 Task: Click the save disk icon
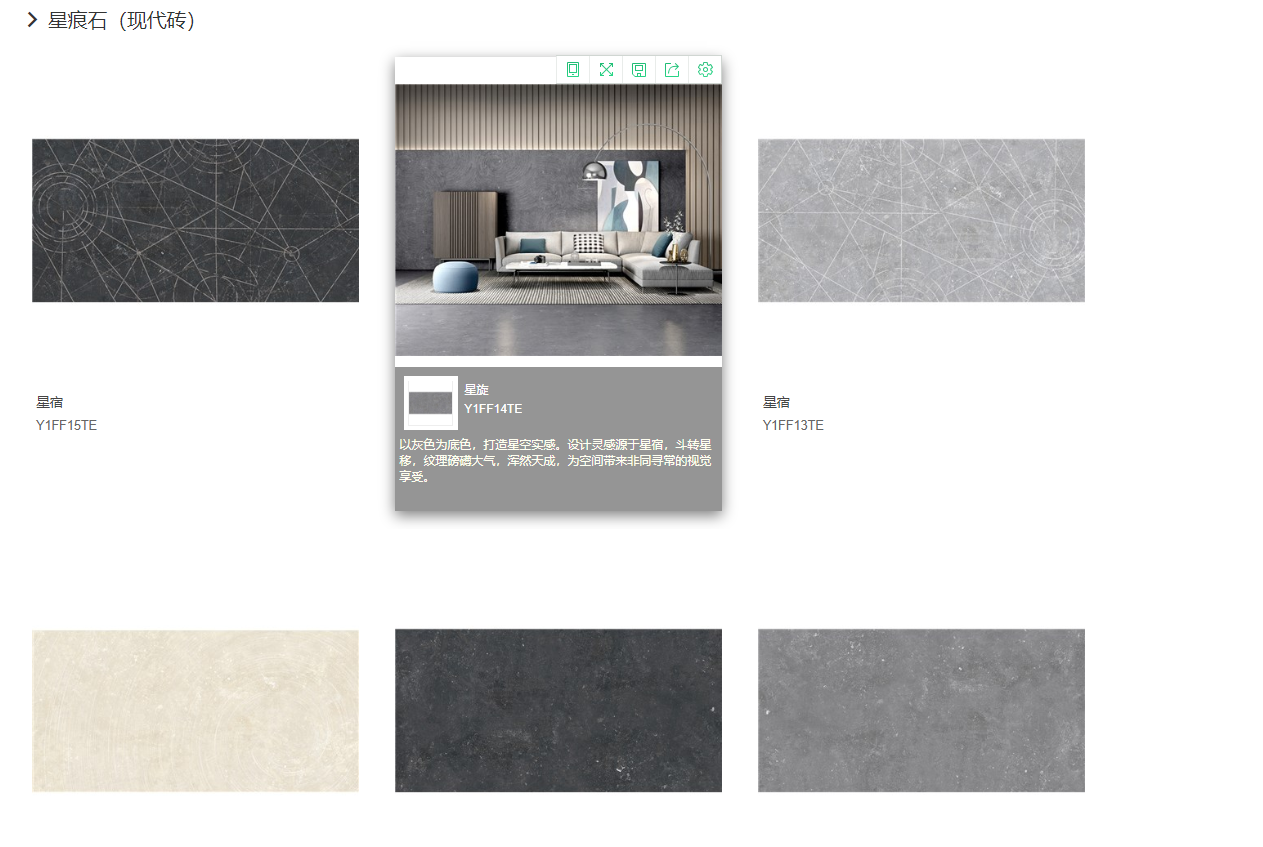[639, 70]
